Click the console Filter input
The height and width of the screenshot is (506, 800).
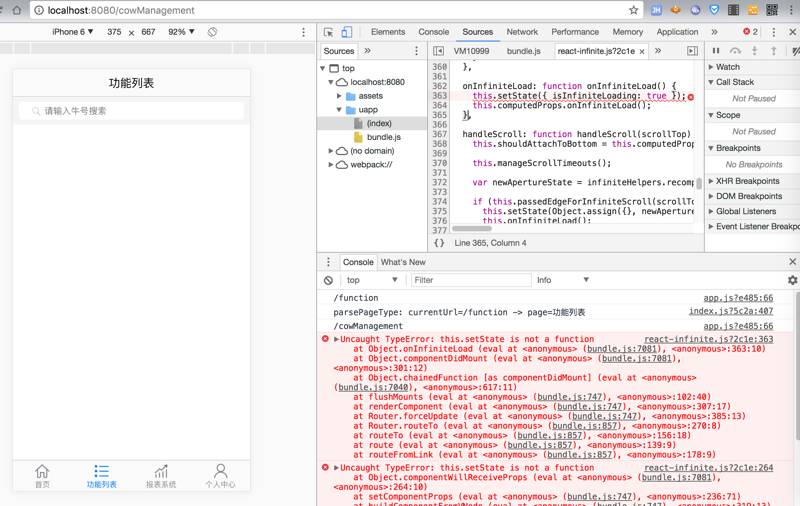coord(471,280)
